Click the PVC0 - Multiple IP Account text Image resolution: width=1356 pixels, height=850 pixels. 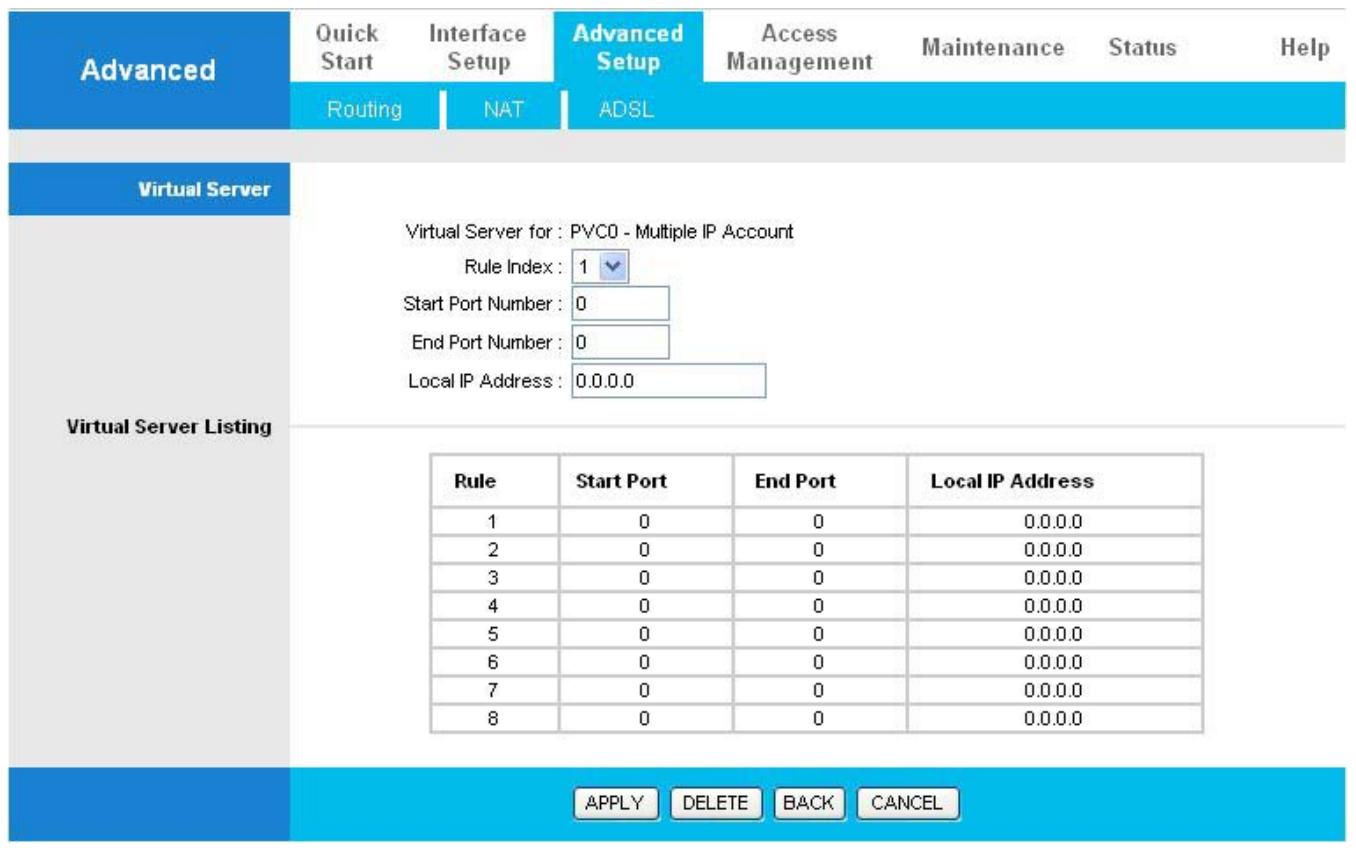(x=682, y=232)
